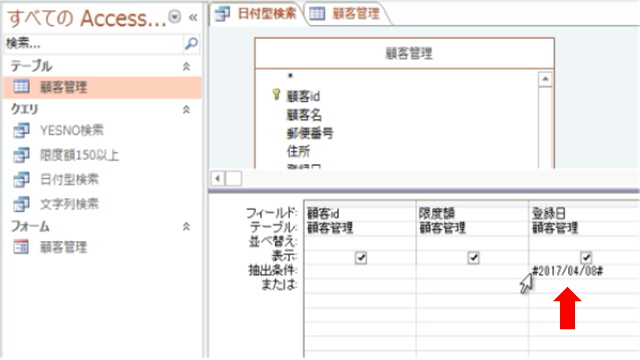Open the 限度額150以上 query entry

(x=79, y=155)
